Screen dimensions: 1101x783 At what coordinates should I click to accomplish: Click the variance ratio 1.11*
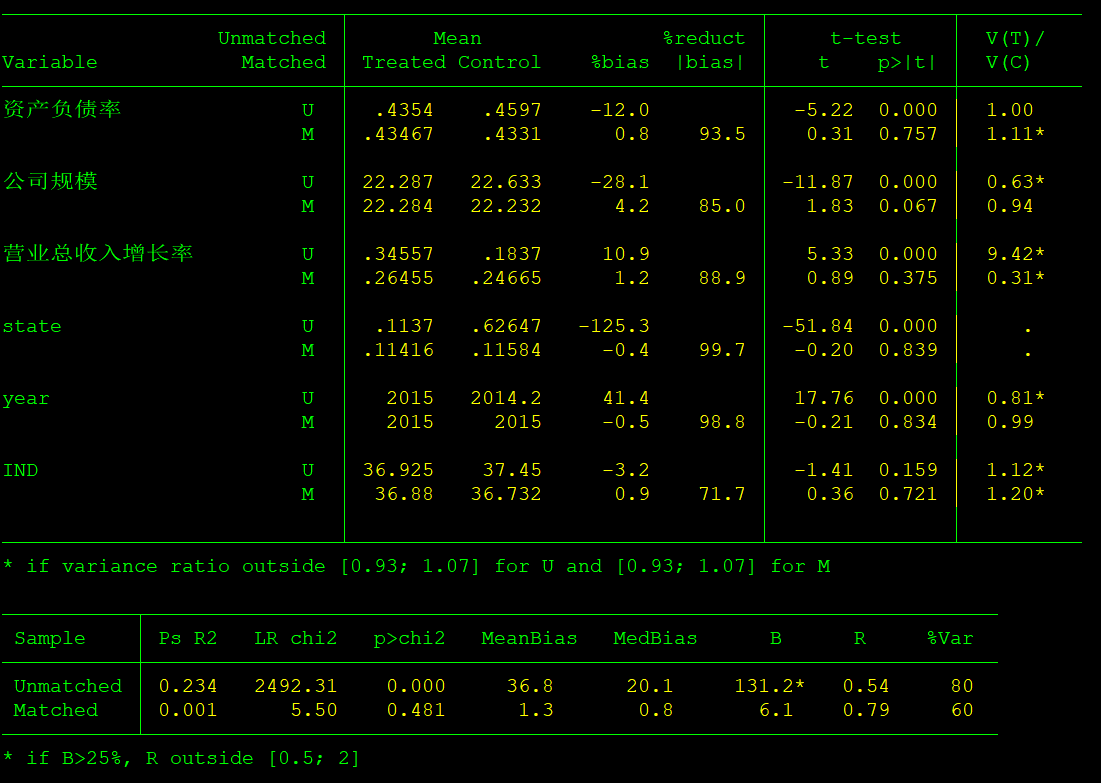coord(1015,134)
